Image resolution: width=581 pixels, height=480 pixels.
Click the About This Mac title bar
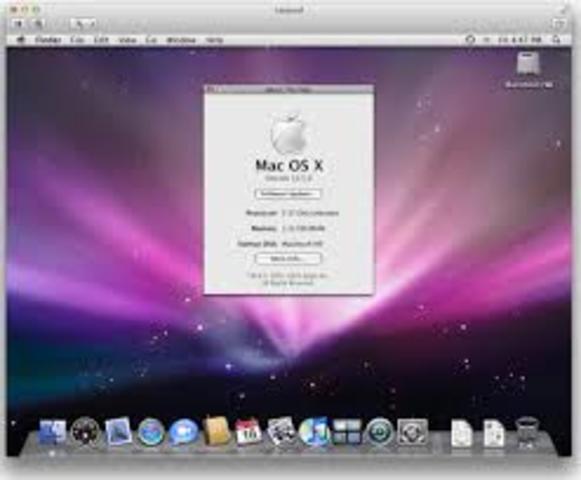click(x=289, y=89)
